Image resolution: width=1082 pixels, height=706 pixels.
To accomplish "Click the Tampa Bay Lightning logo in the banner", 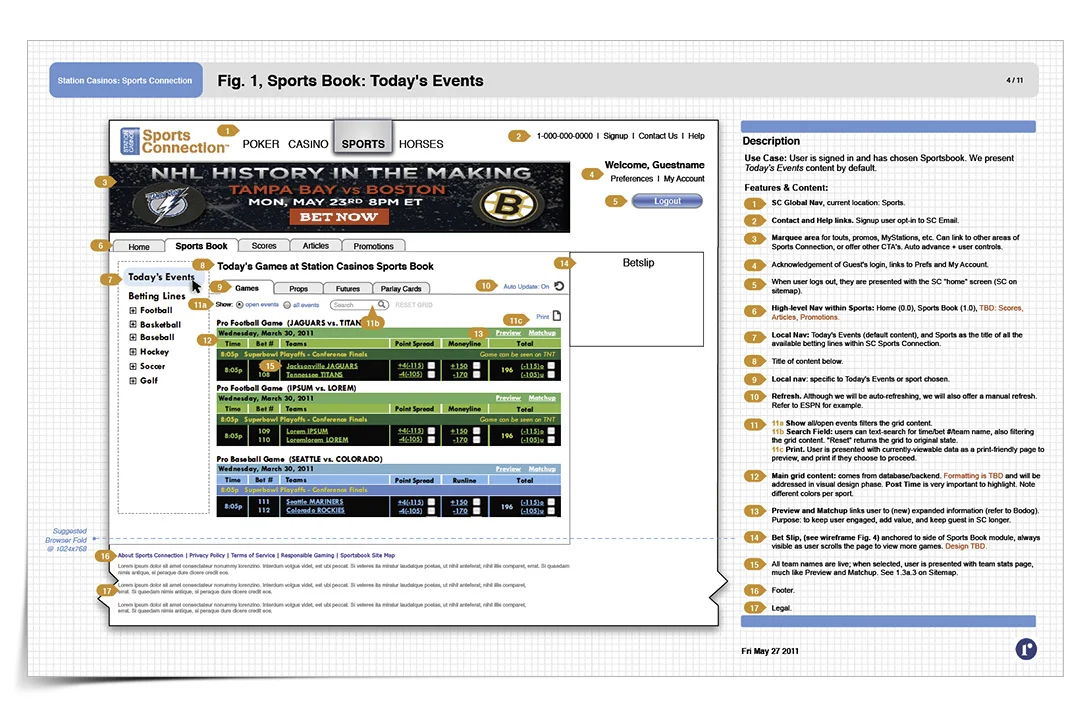I will pyautogui.click(x=166, y=206).
